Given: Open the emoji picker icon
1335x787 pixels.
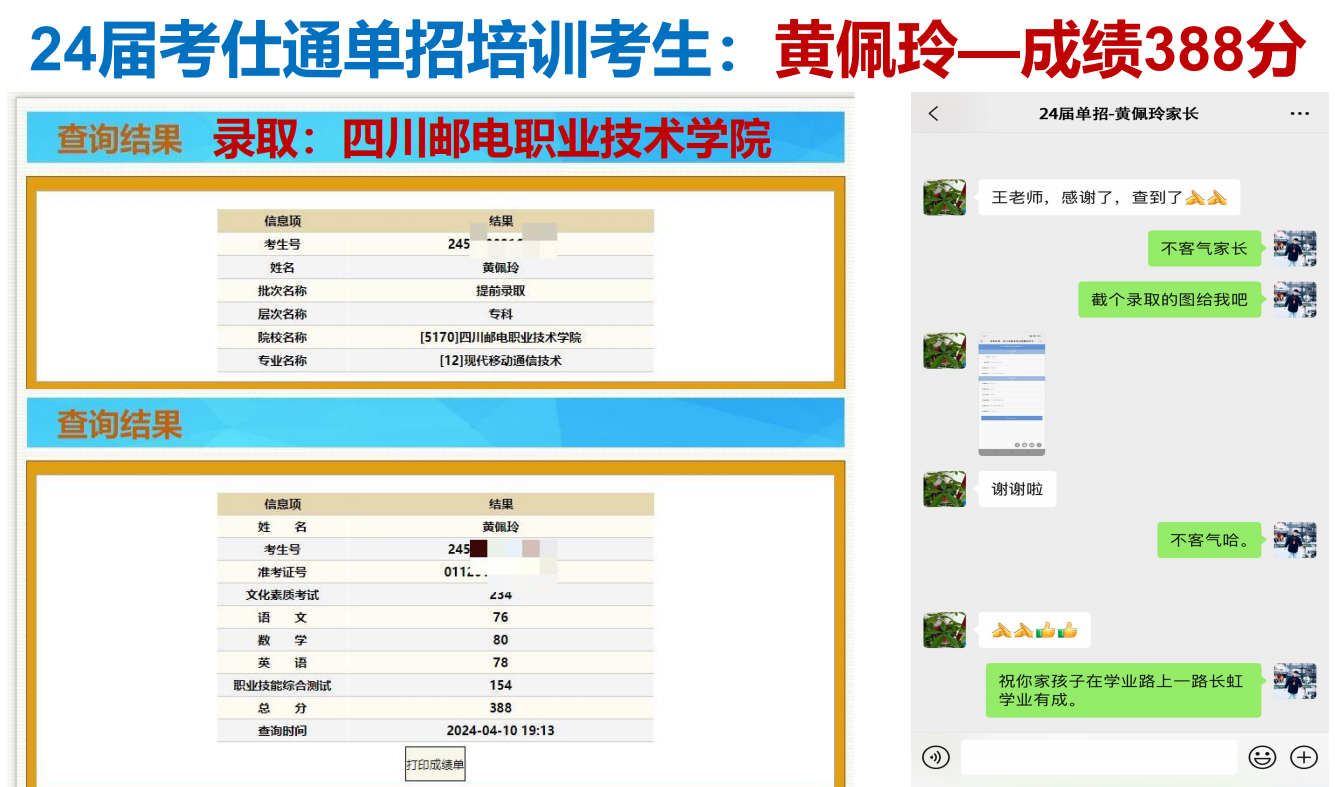Looking at the screenshot, I should pos(1263,757).
